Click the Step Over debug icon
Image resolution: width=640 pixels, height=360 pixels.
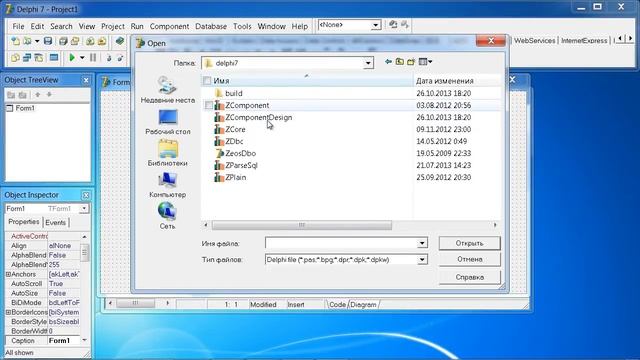(x=120, y=58)
